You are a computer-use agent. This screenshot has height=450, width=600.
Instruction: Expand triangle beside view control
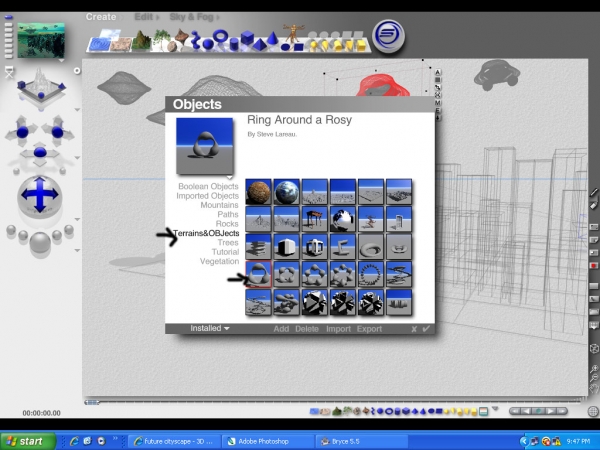pyautogui.click(x=77, y=110)
